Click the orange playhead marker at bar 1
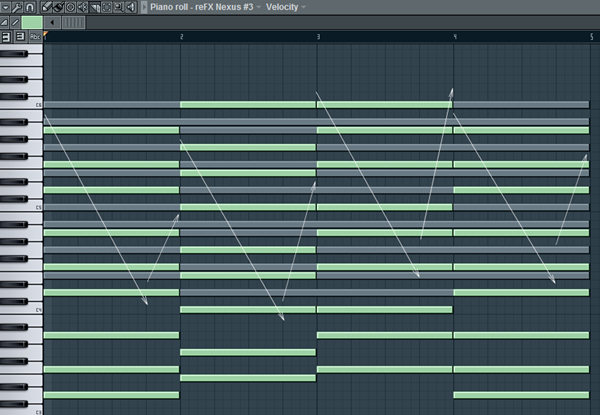Viewport: 600px width, 415px height. tap(46, 34)
